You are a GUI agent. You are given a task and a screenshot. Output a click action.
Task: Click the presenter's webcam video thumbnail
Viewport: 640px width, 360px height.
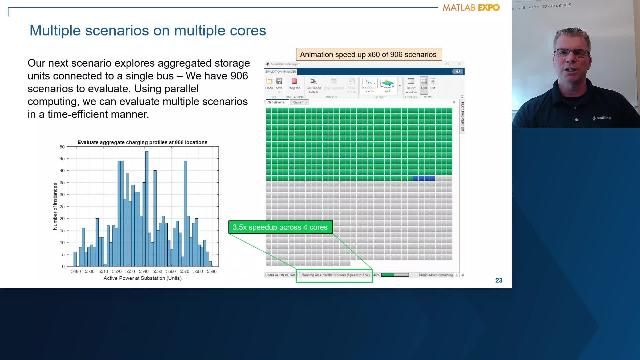576,64
